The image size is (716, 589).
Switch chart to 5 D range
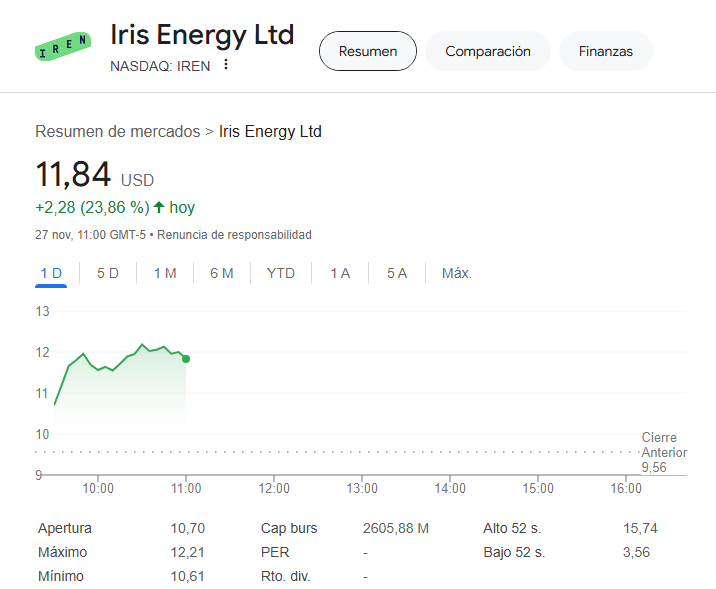(108, 273)
